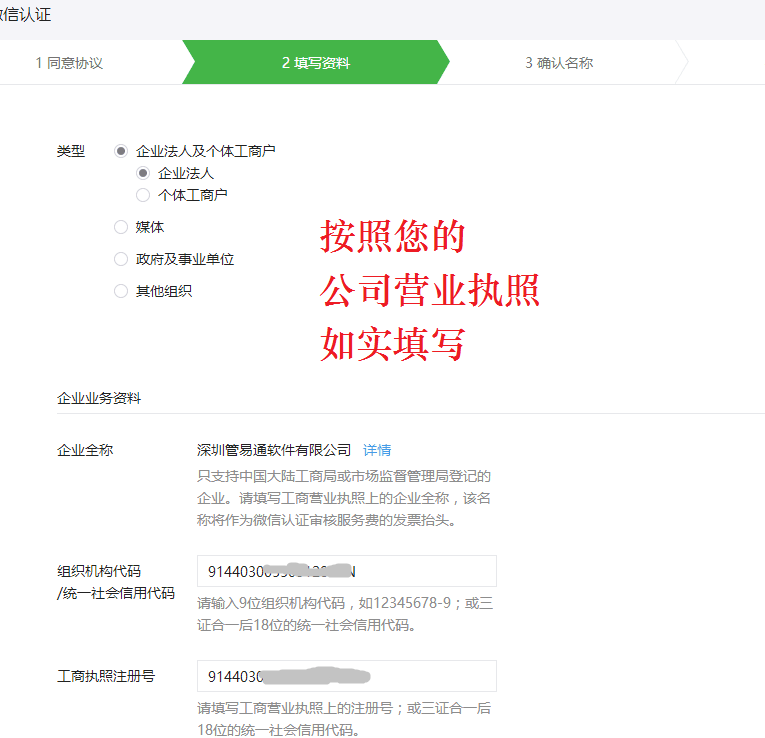Open the 详情 link beside company name

point(377,450)
